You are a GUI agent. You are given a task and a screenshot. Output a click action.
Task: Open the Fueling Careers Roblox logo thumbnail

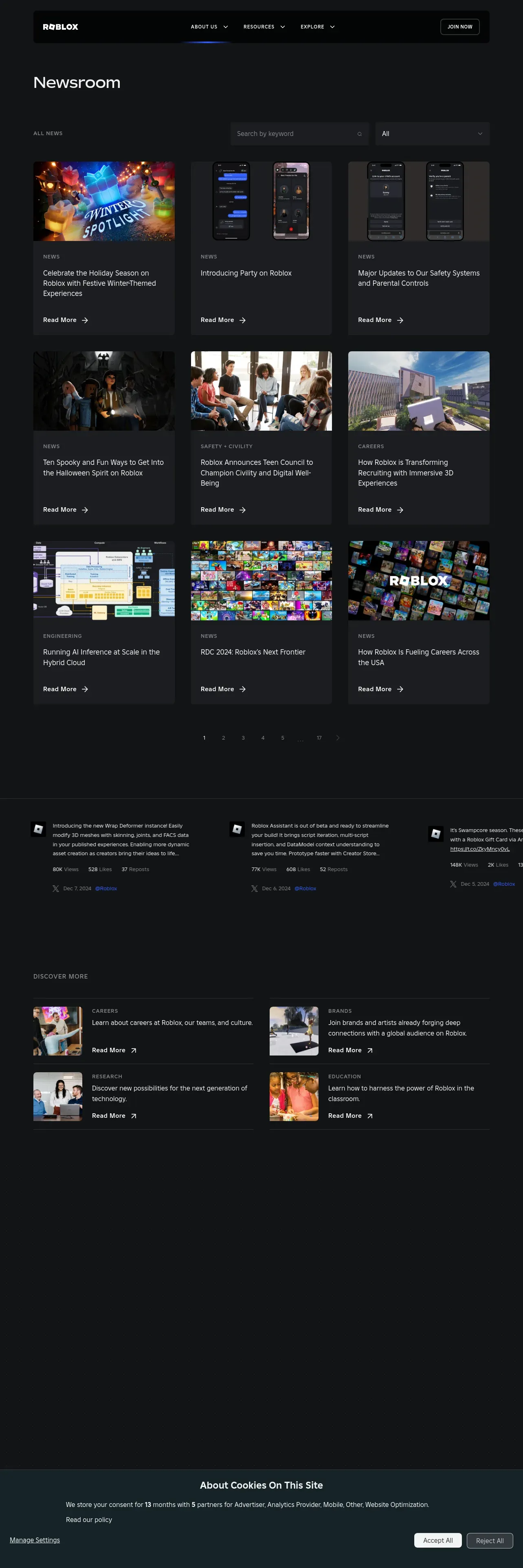pyautogui.click(x=419, y=581)
